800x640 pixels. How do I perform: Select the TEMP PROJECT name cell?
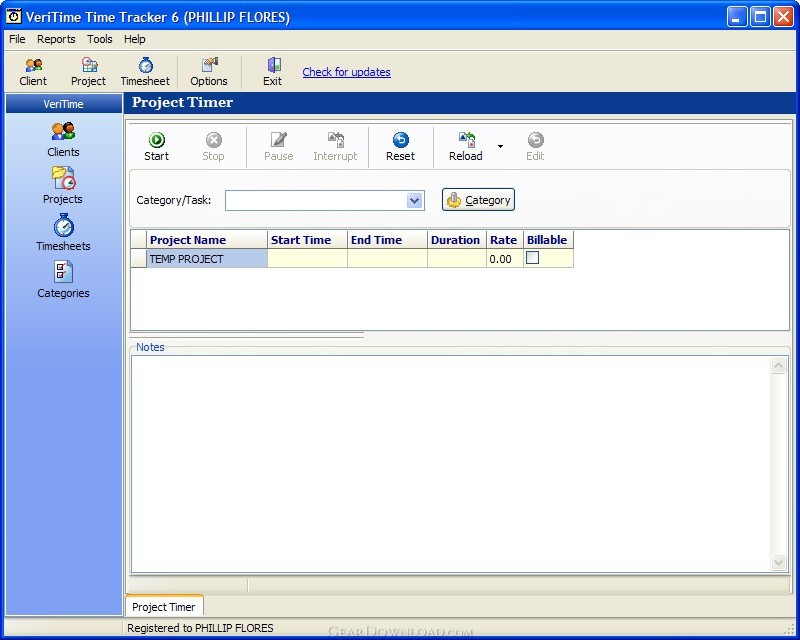point(207,259)
